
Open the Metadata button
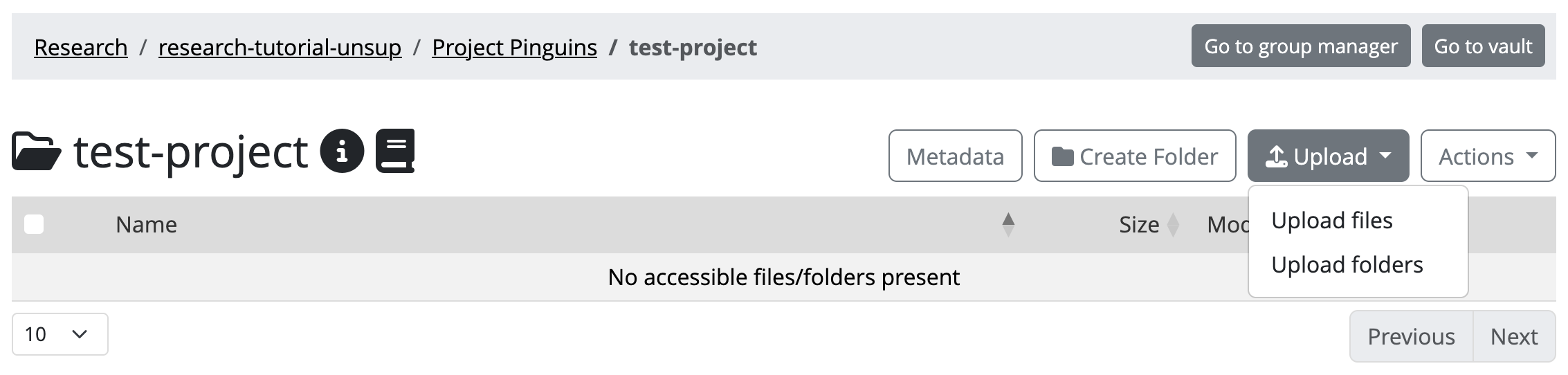pyautogui.click(x=955, y=156)
